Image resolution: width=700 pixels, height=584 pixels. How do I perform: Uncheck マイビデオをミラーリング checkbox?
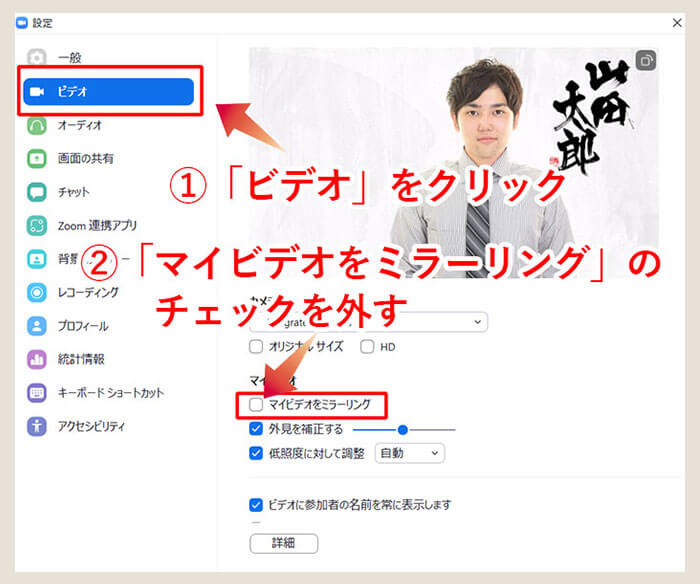pos(257,405)
